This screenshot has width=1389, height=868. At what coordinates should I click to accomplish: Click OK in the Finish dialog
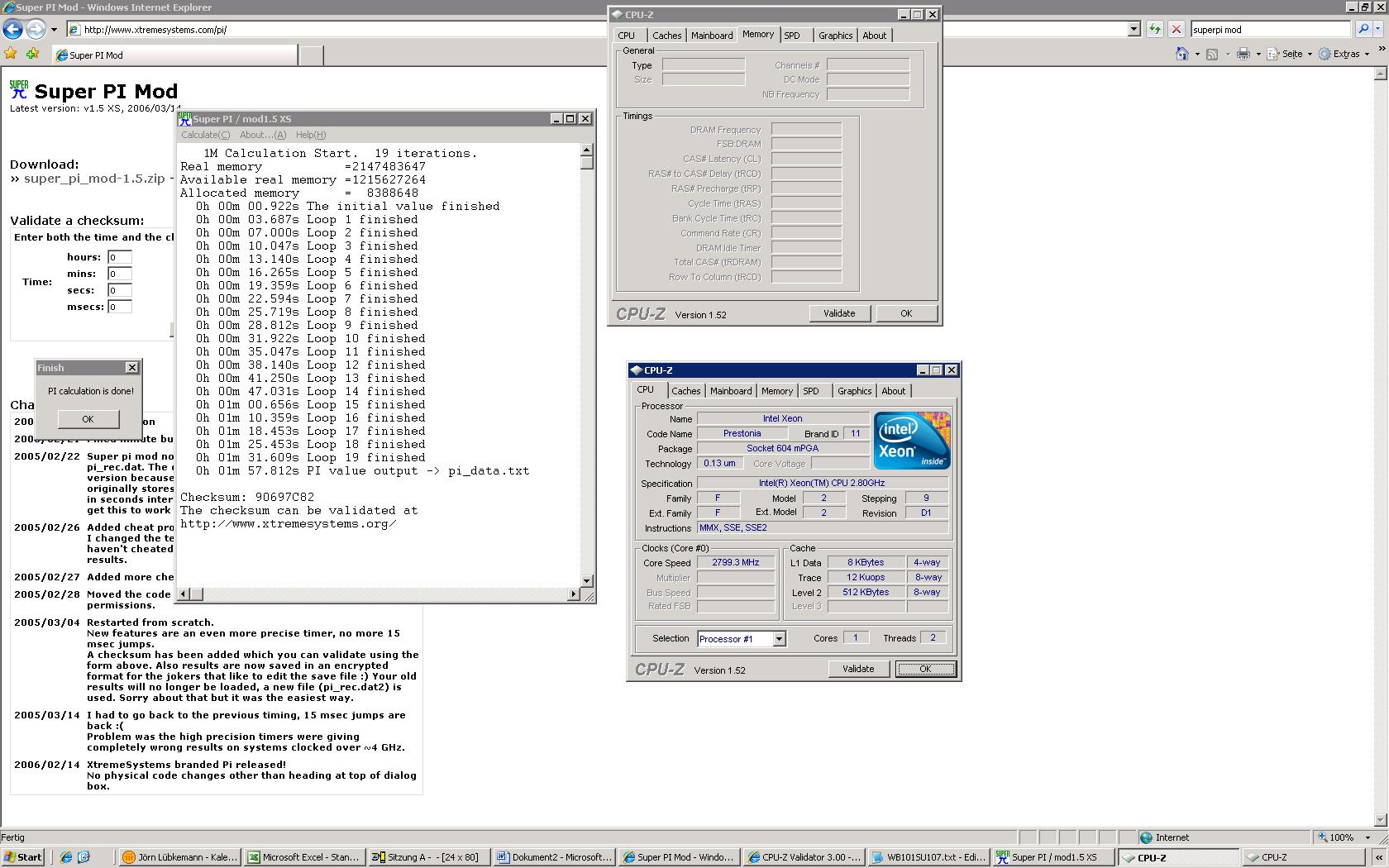(x=88, y=419)
